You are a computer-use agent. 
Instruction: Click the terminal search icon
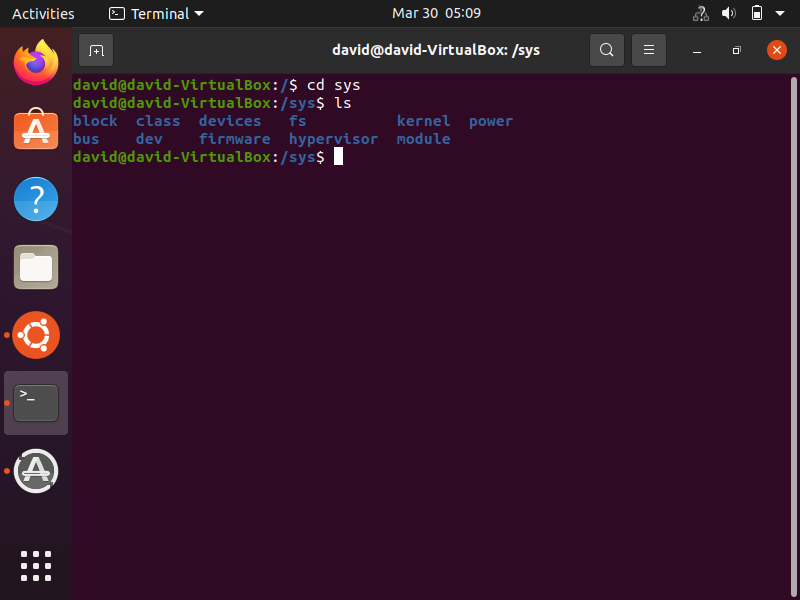[606, 50]
